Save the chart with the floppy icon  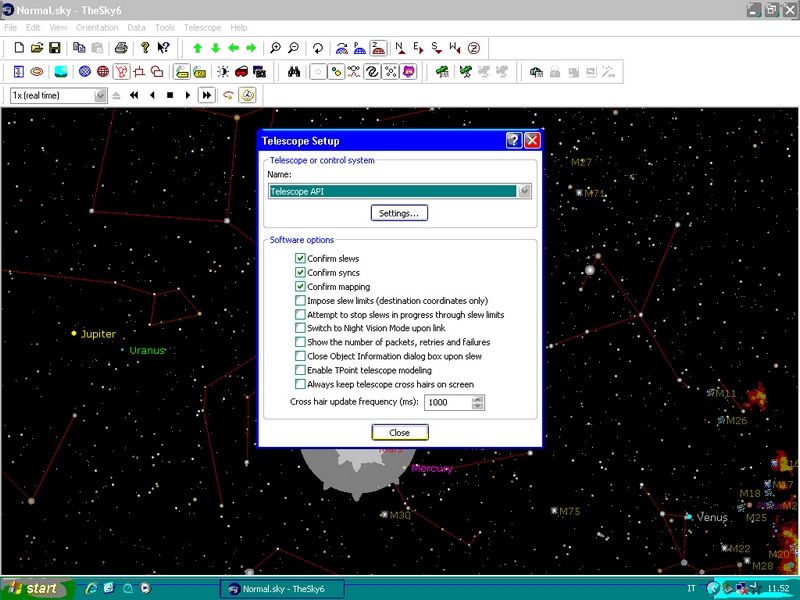tap(55, 48)
